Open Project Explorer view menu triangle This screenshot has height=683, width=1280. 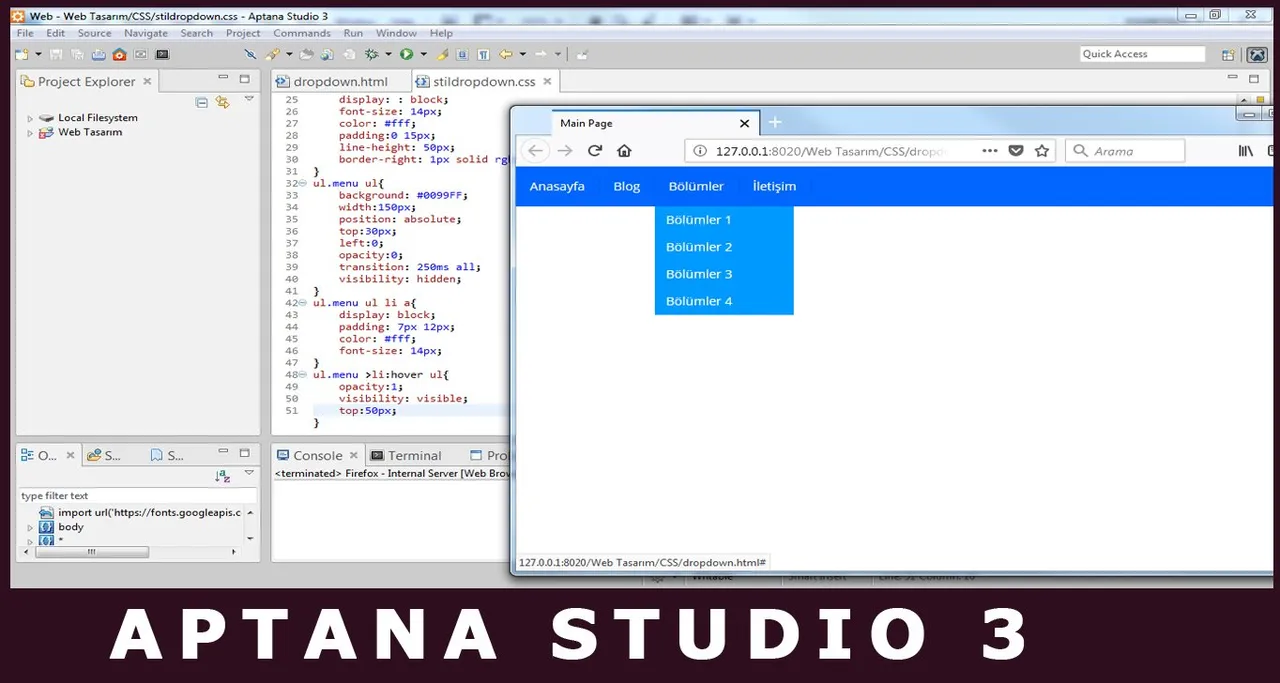[249, 100]
